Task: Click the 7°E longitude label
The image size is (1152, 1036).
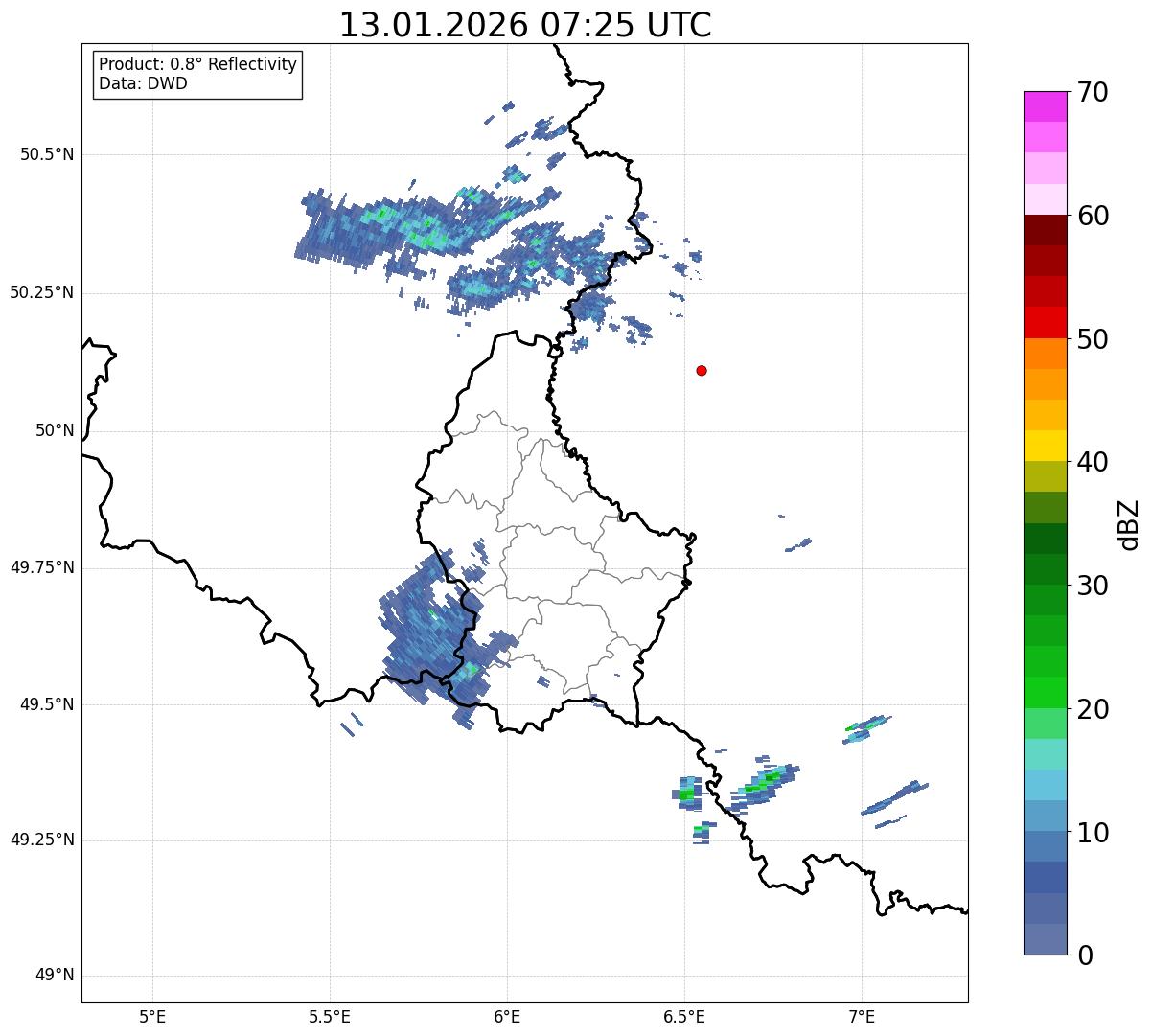Action: (862, 1017)
